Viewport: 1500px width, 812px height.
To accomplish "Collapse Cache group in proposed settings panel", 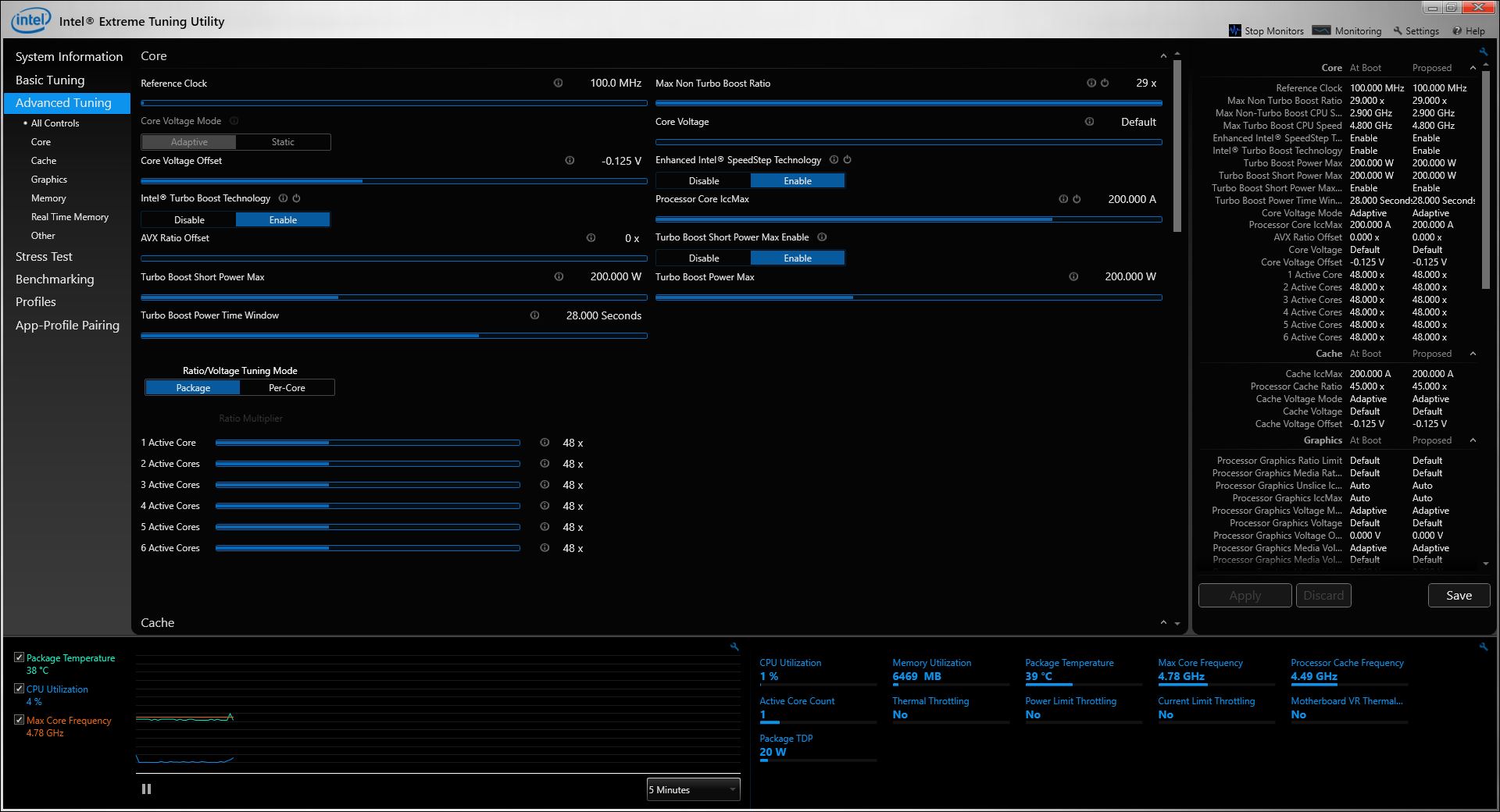I will coord(1473,354).
